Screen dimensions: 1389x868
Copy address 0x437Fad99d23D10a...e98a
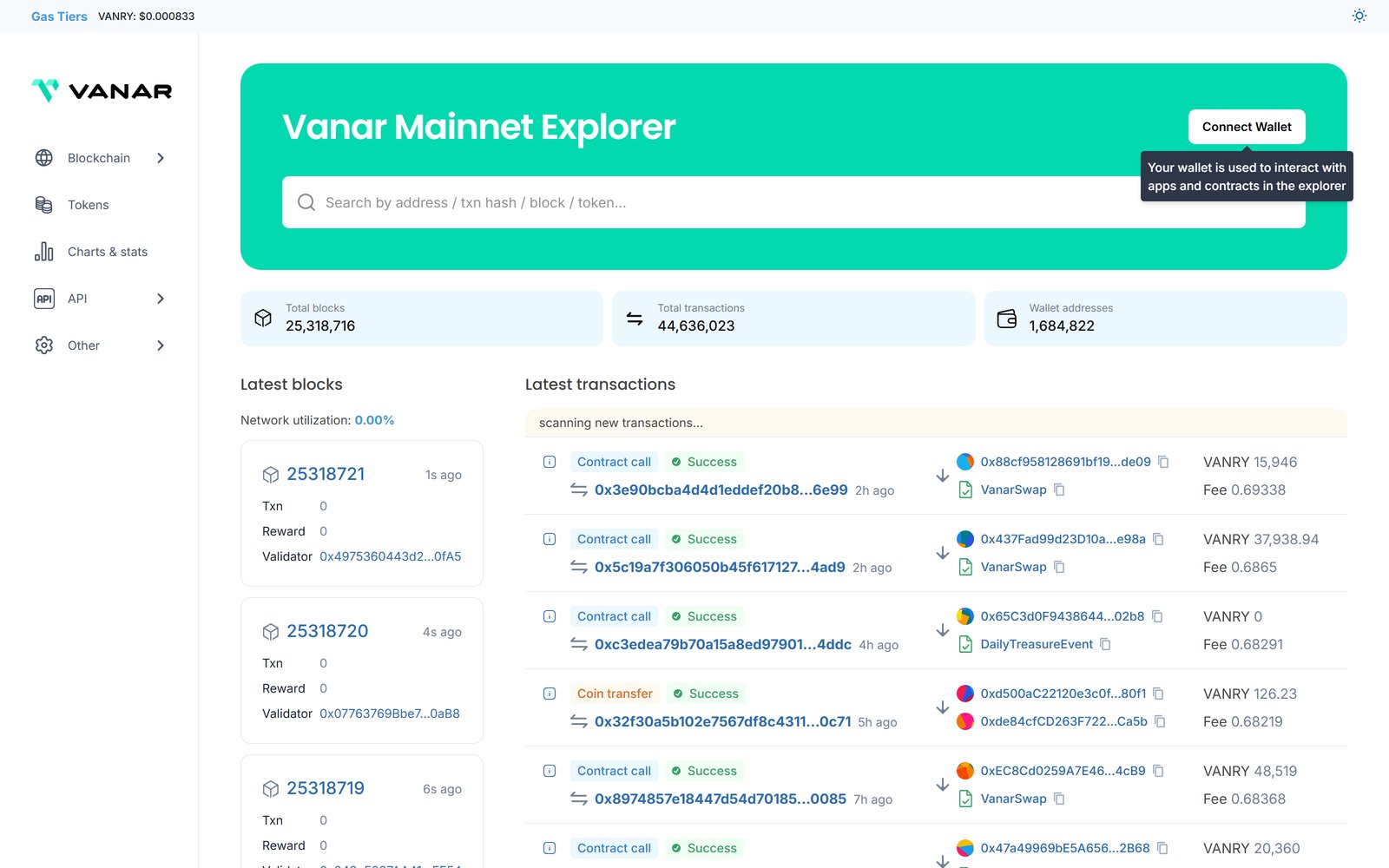pos(1158,539)
